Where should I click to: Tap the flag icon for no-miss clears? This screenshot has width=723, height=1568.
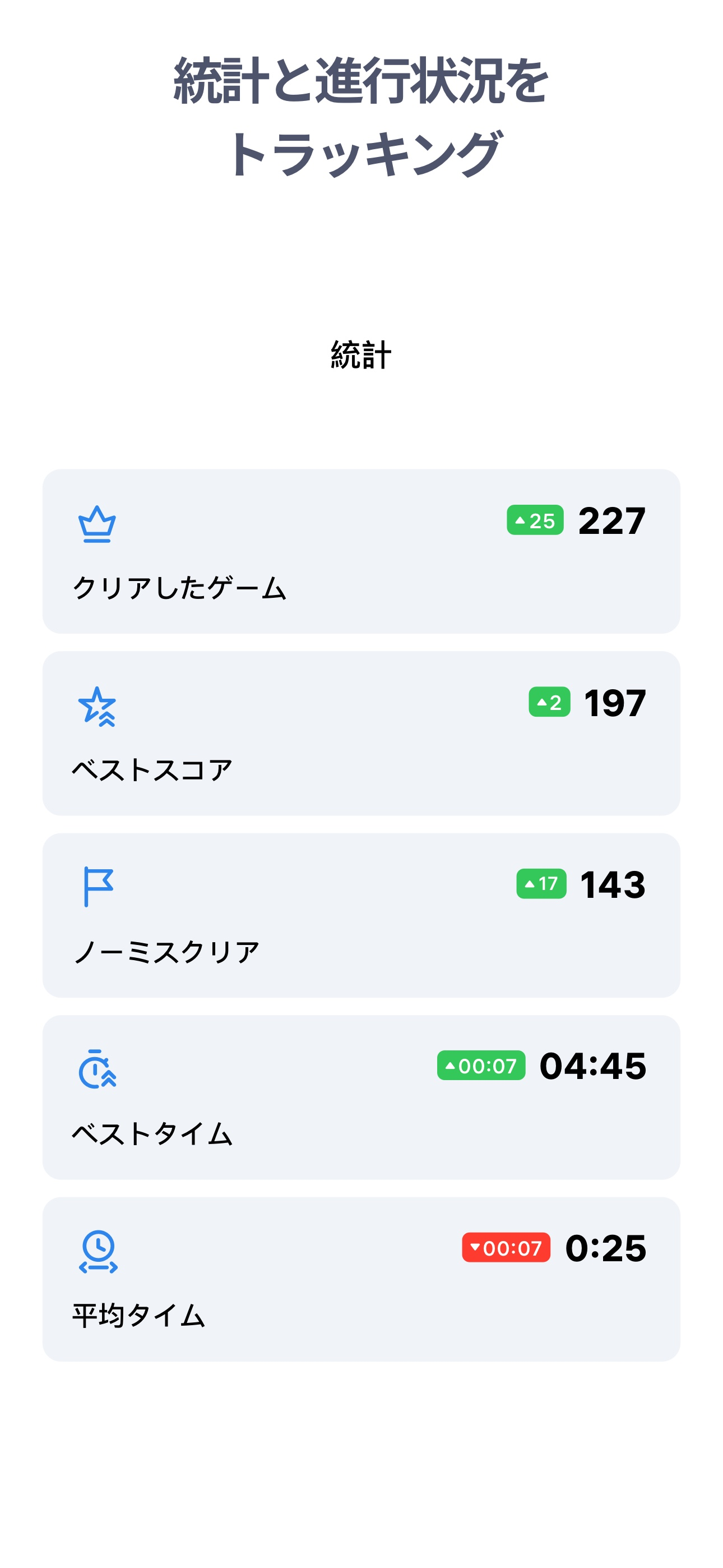(98, 887)
